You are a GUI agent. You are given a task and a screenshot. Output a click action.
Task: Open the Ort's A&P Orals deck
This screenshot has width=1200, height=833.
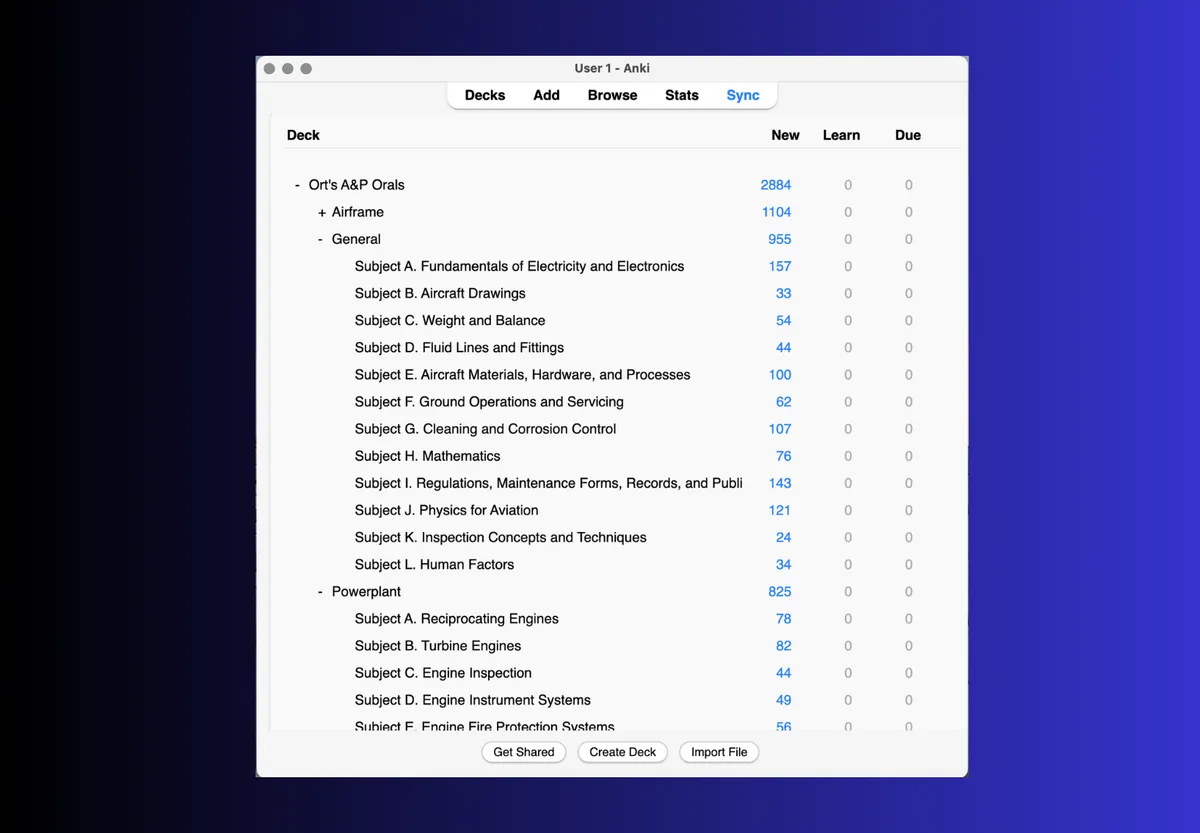[x=357, y=185]
